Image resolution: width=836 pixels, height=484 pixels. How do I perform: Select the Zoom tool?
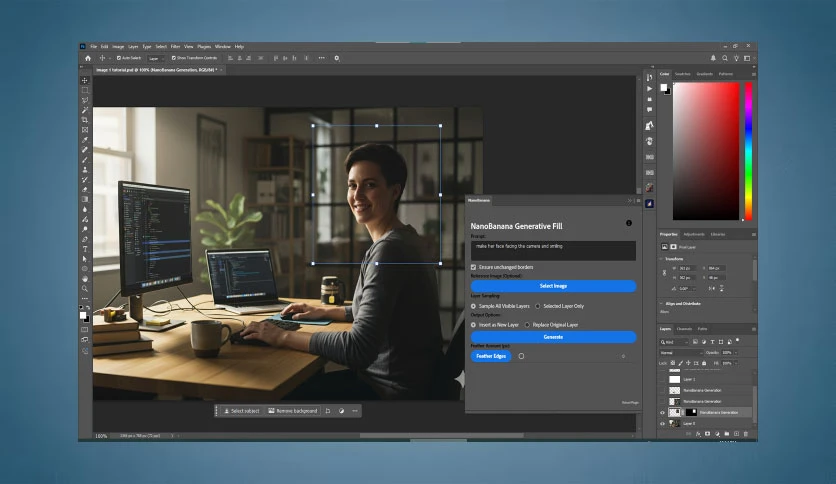(85, 288)
